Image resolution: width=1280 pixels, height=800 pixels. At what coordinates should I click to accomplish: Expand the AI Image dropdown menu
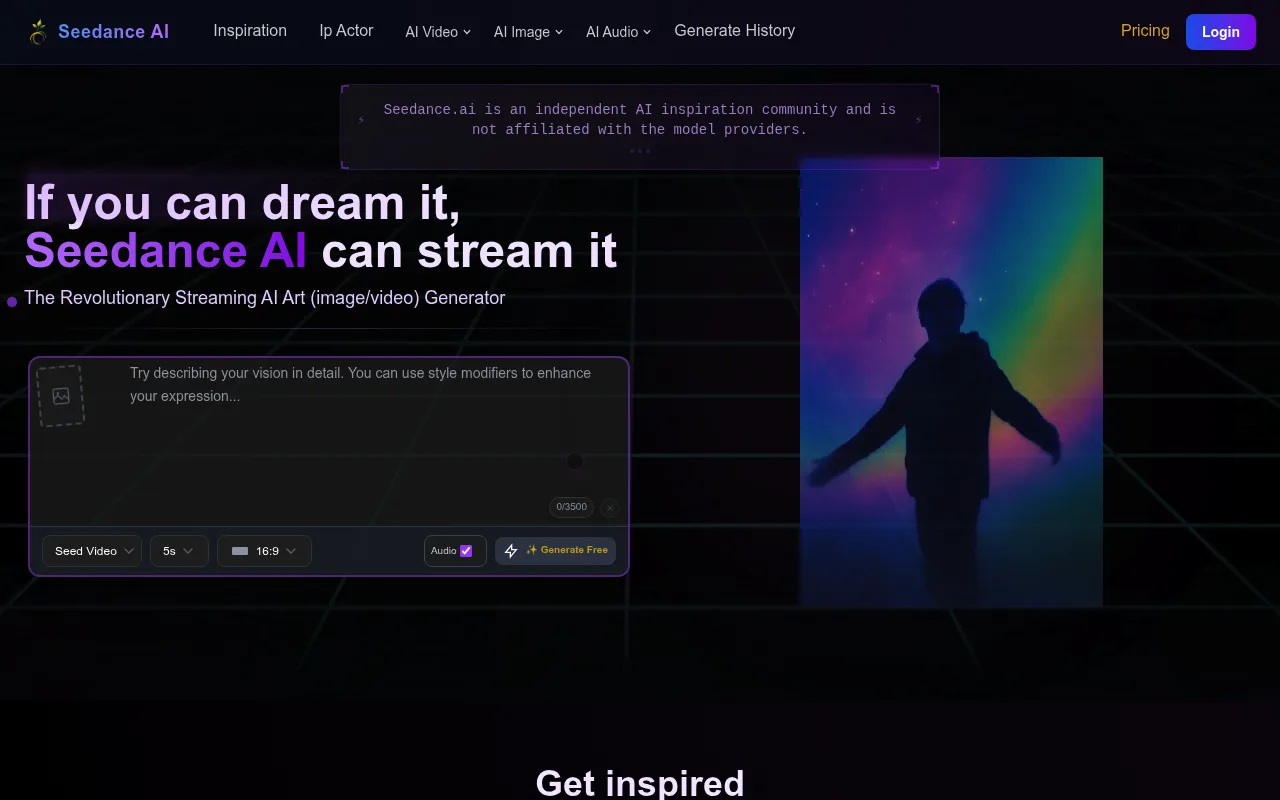pyautogui.click(x=528, y=32)
